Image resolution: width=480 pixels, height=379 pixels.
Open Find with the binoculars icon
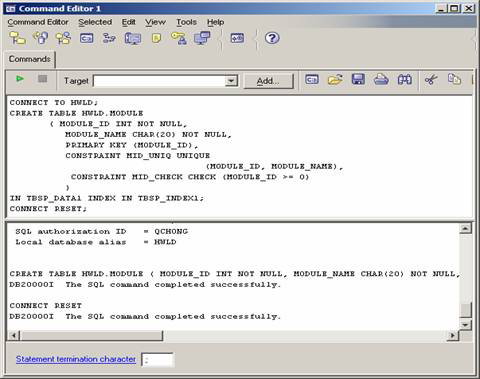404,80
